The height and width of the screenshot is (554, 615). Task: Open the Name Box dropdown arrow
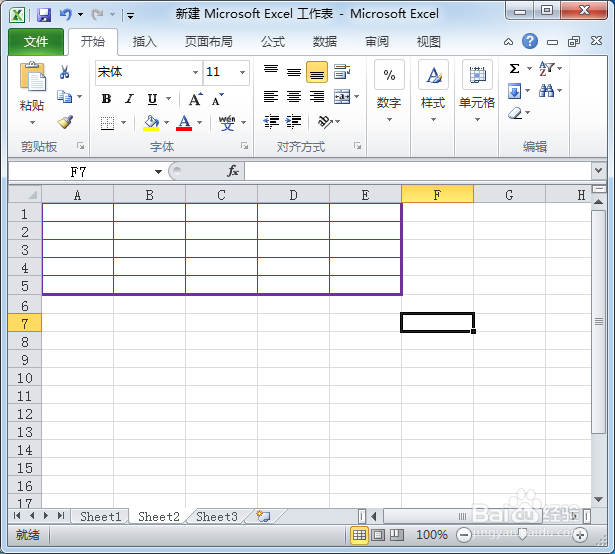point(158,171)
